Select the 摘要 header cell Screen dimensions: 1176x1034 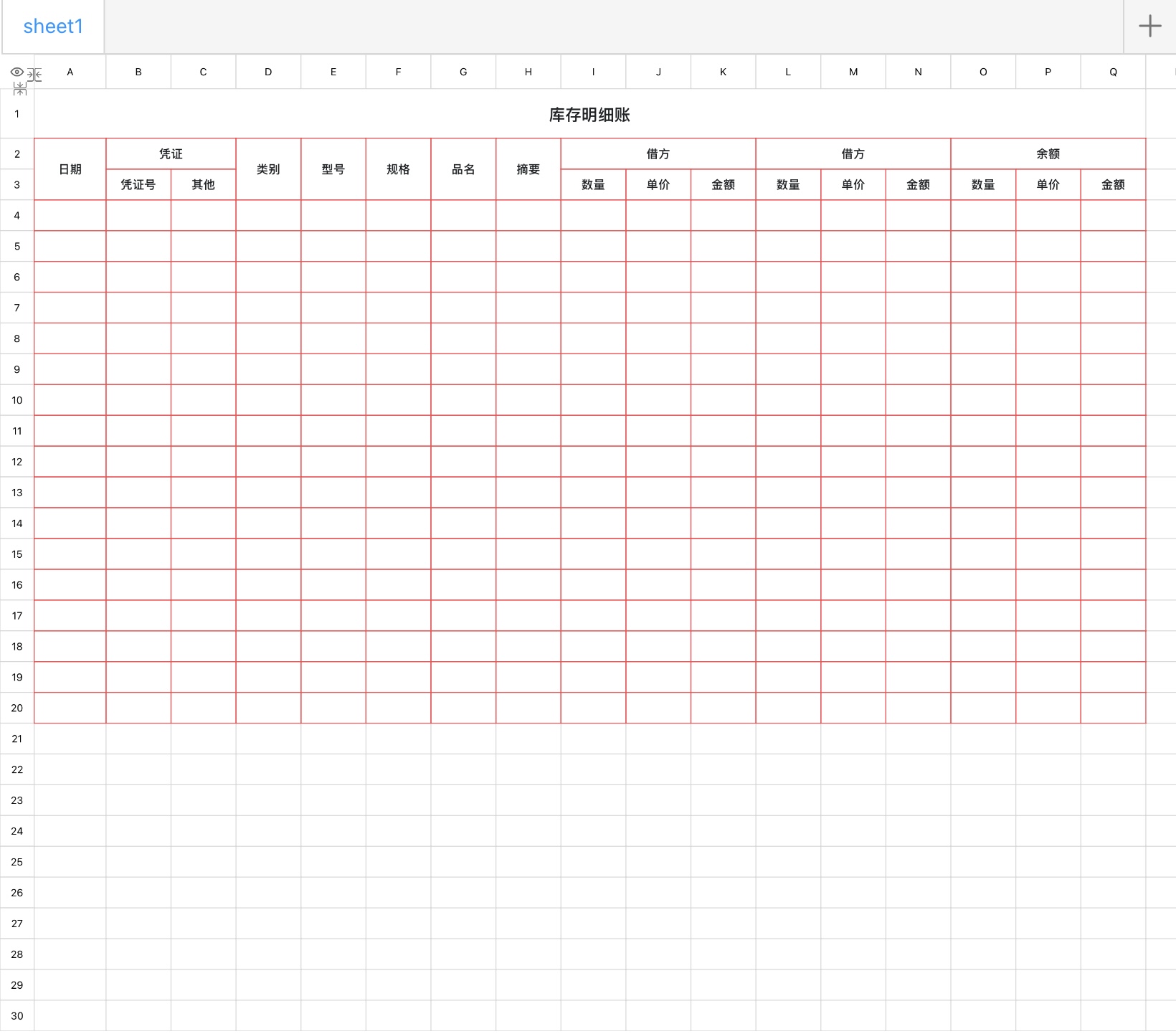(528, 169)
